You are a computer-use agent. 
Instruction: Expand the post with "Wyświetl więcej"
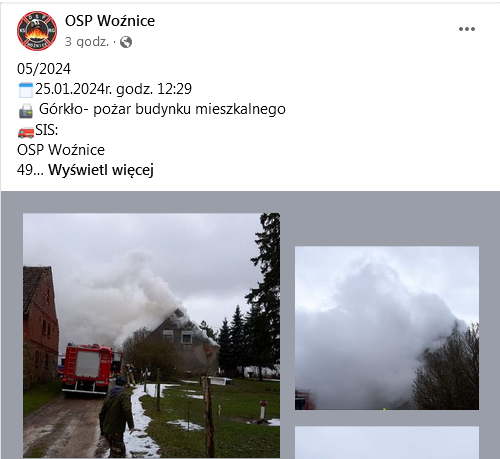click(x=101, y=170)
